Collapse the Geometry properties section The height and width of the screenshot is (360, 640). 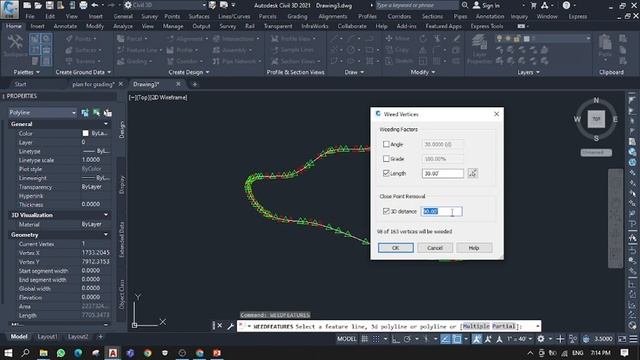pos(106,235)
